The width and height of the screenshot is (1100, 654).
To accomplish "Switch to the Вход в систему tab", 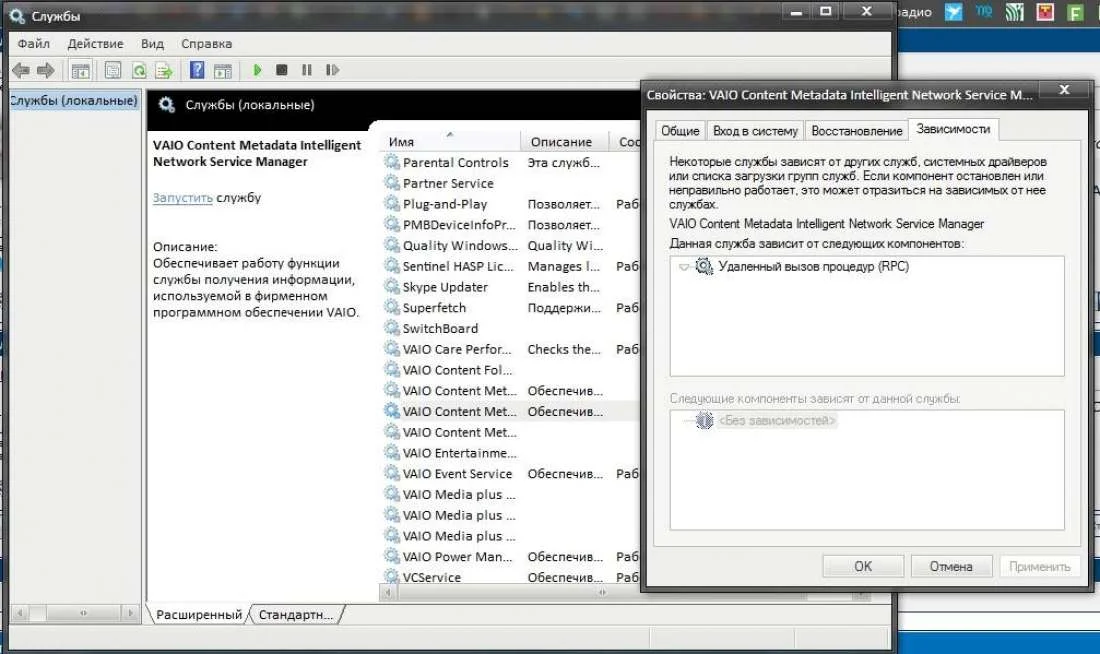I will 755,131.
